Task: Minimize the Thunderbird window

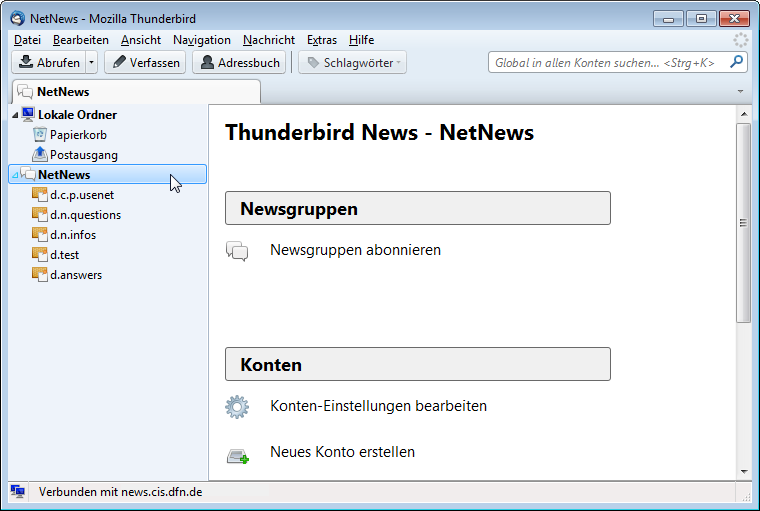Action: pyautogui.click(x=668, y=19)
